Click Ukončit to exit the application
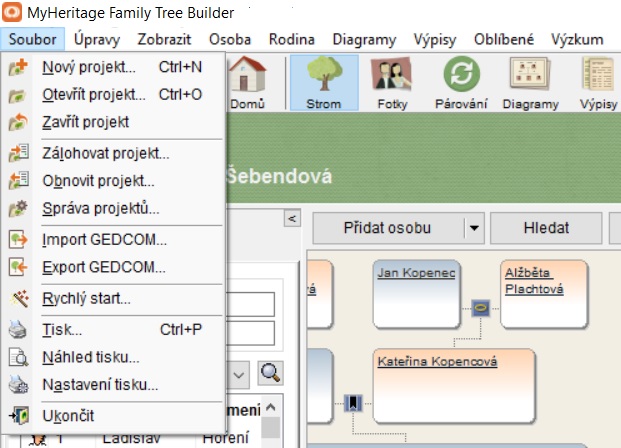 (x=69, y=415)
